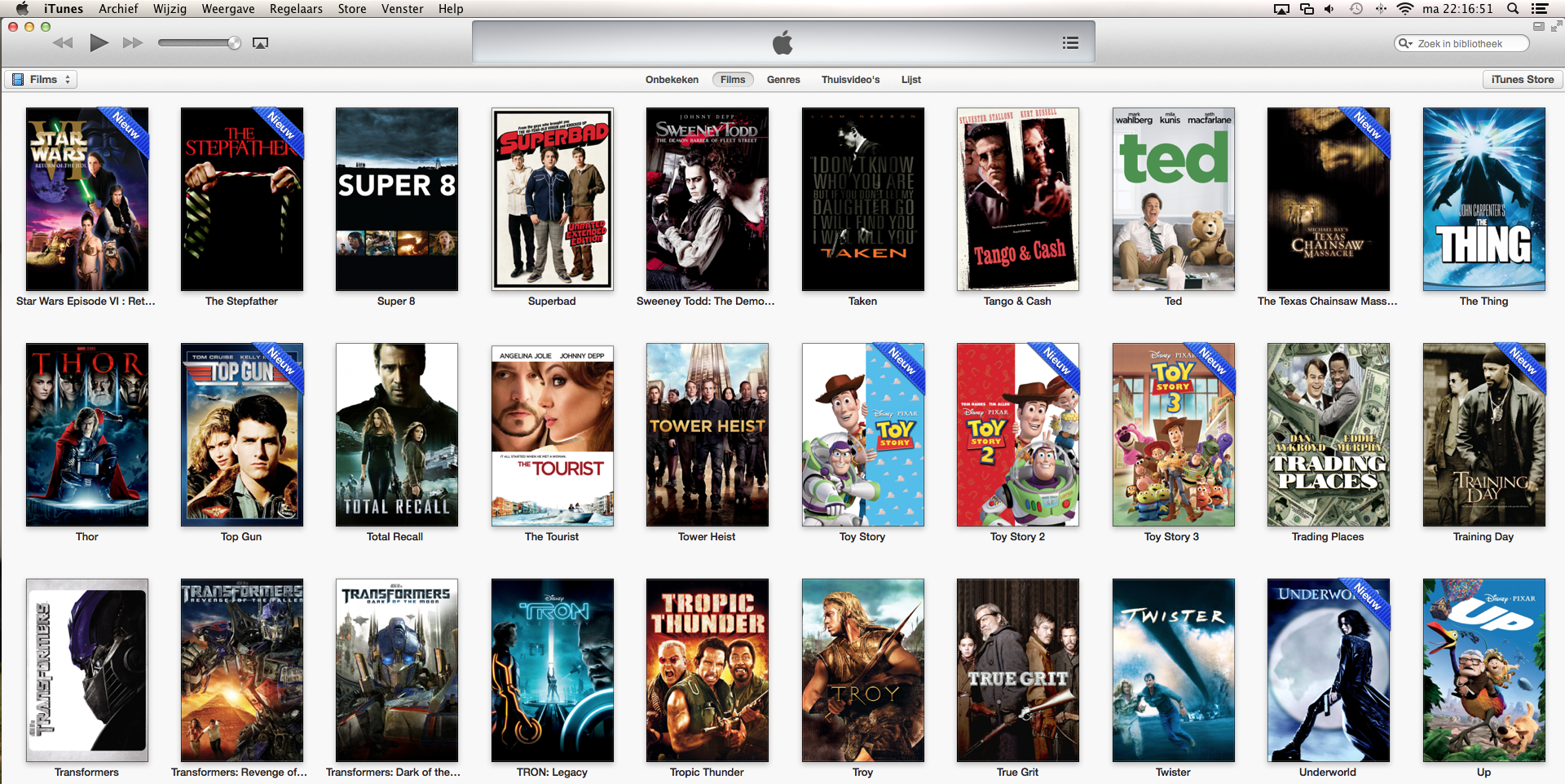Open the Time Machine menu bar icon
Viewport: 1565px width, 784px height.
pos(1356,9)
